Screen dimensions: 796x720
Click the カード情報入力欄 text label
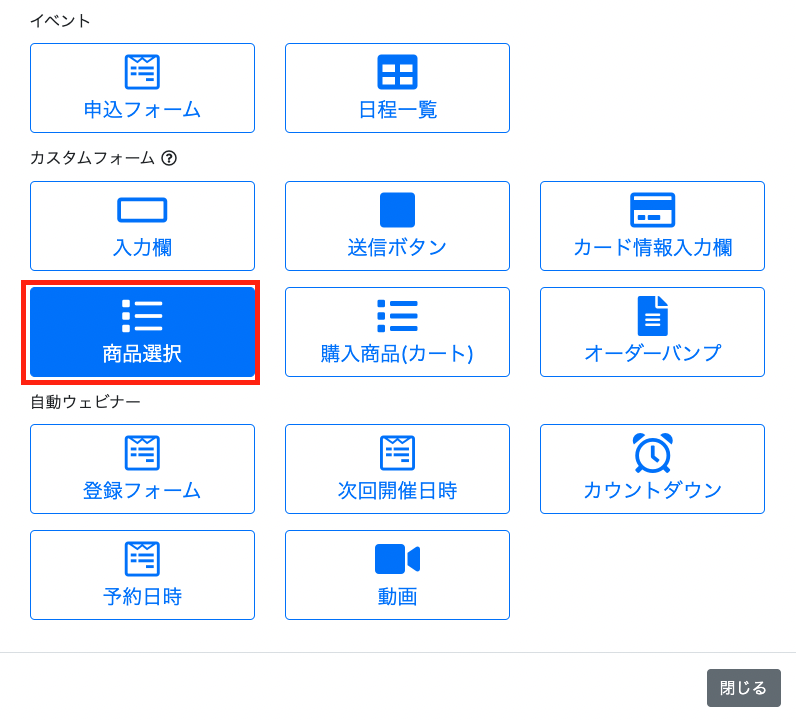tap(652, 248)
